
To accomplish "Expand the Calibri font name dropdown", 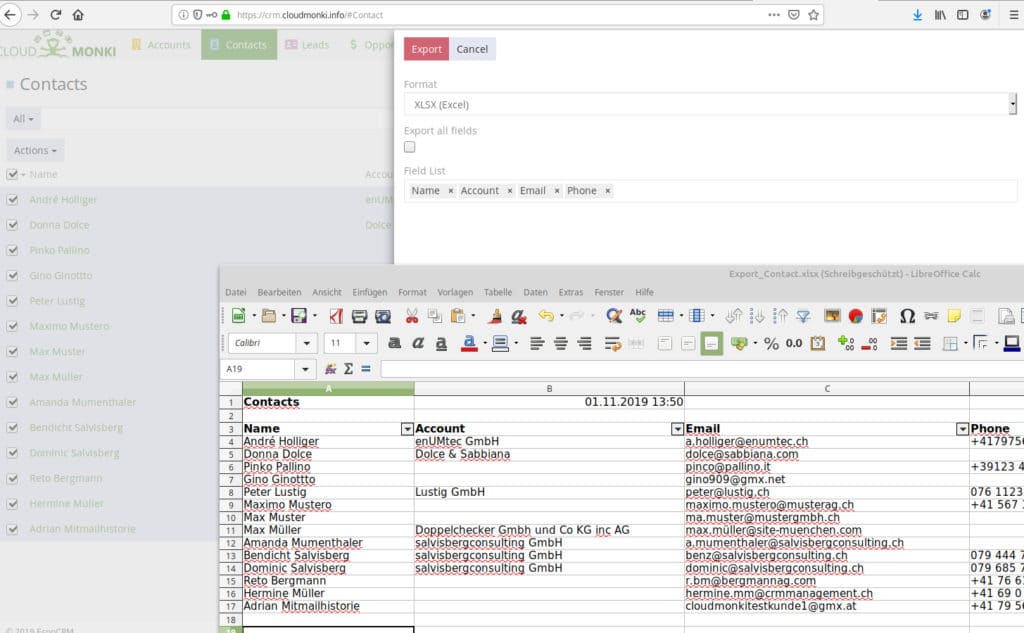I will [x=306, y=343].
